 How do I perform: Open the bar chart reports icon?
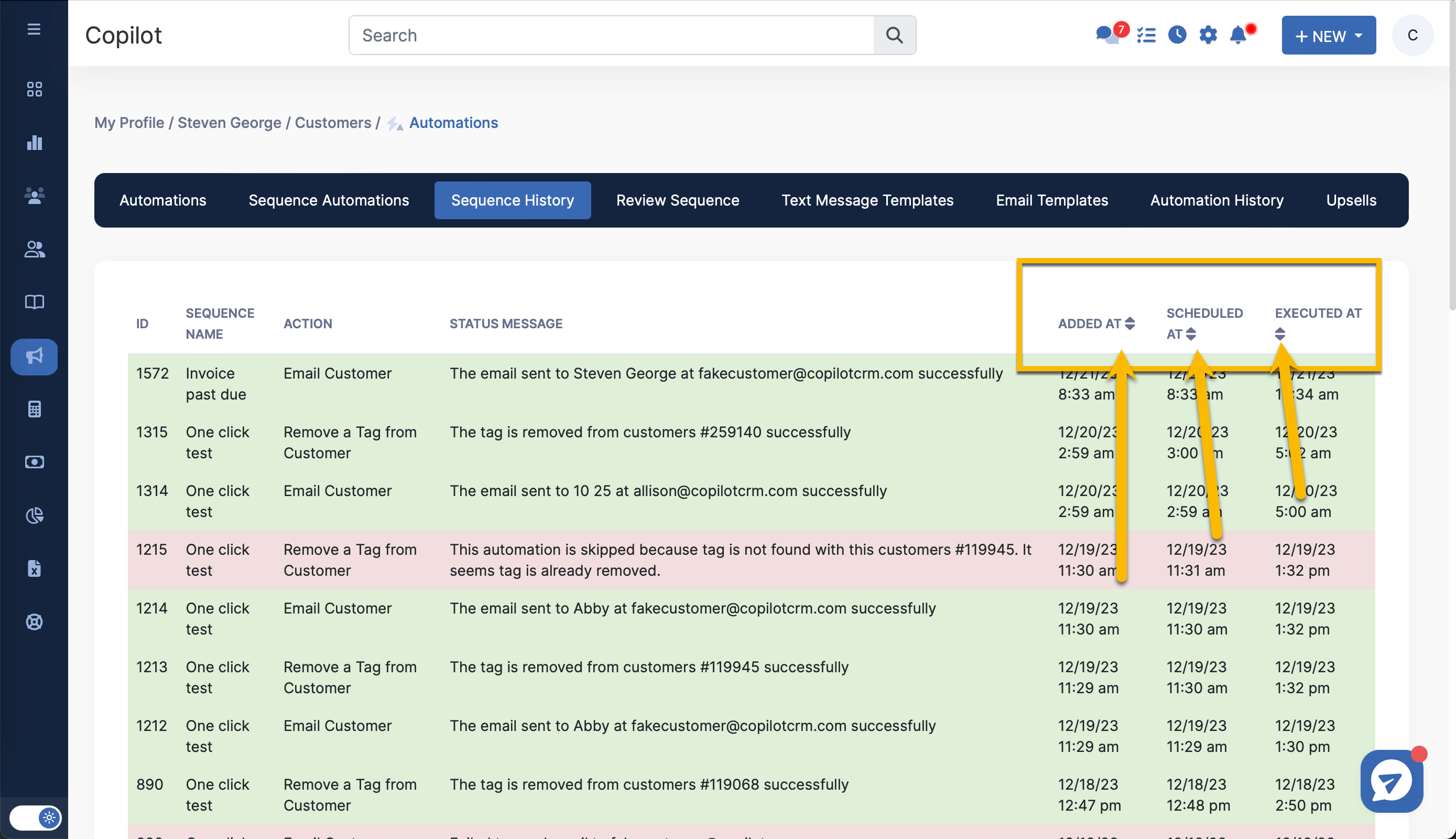(34, 142)
